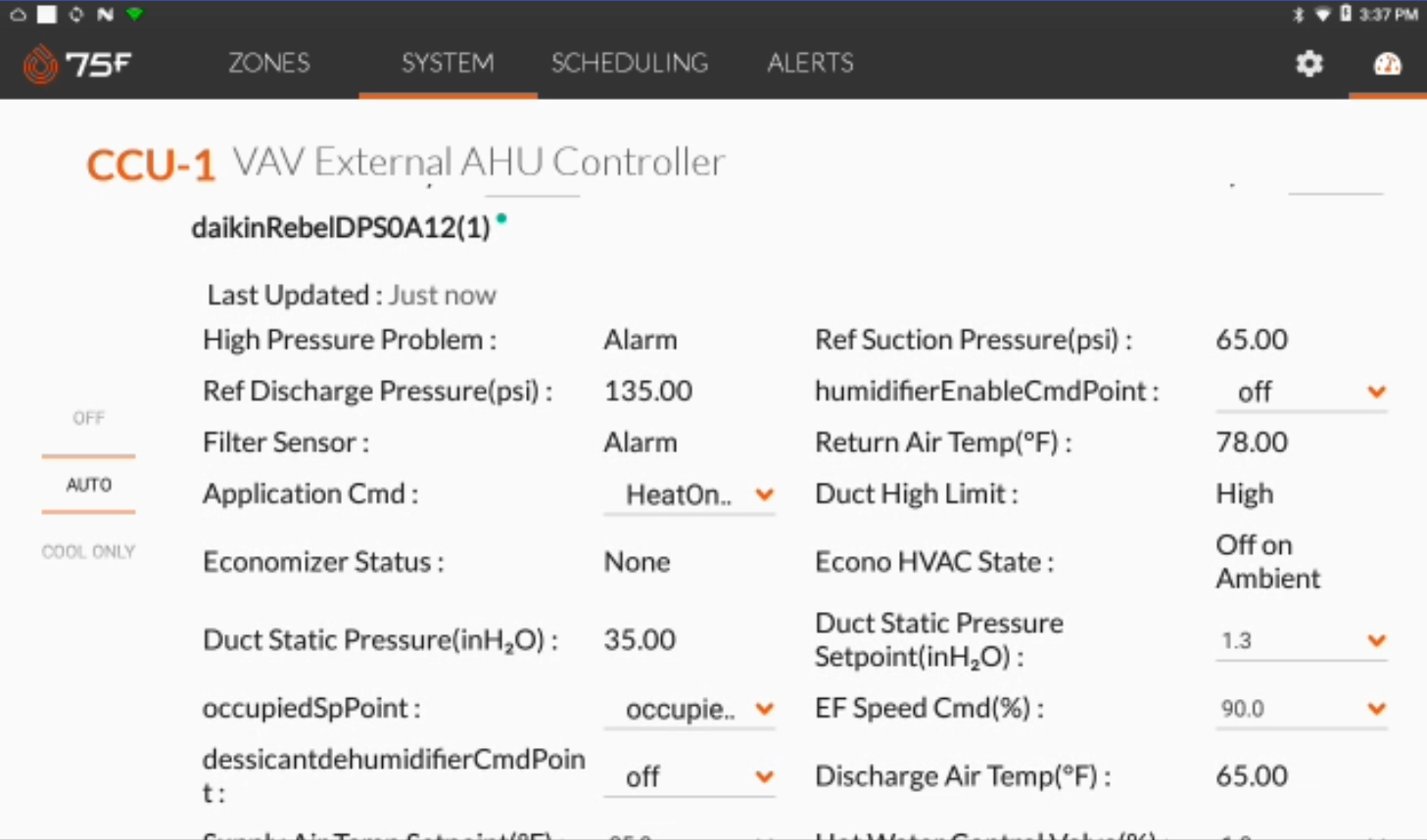
Task: Select the AUTO system mode
Action: (88, 485)
